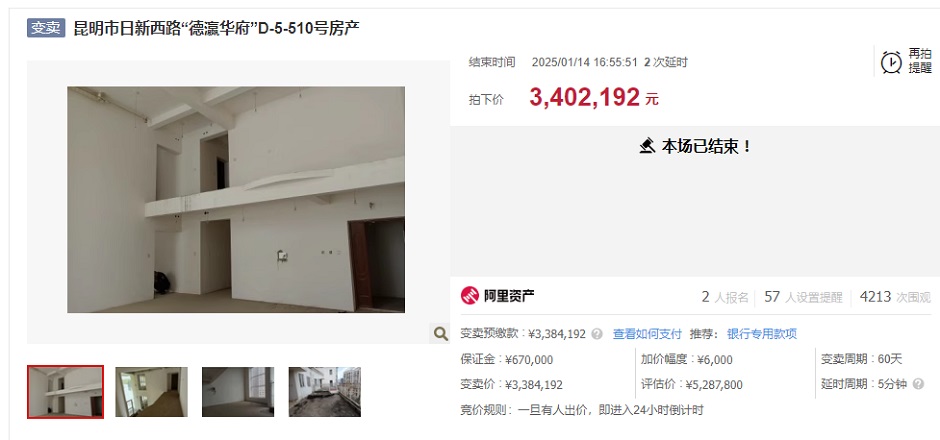Click the auction gavel icon
Viewport: 940px width, 440px height.
[x=647, y=146]
